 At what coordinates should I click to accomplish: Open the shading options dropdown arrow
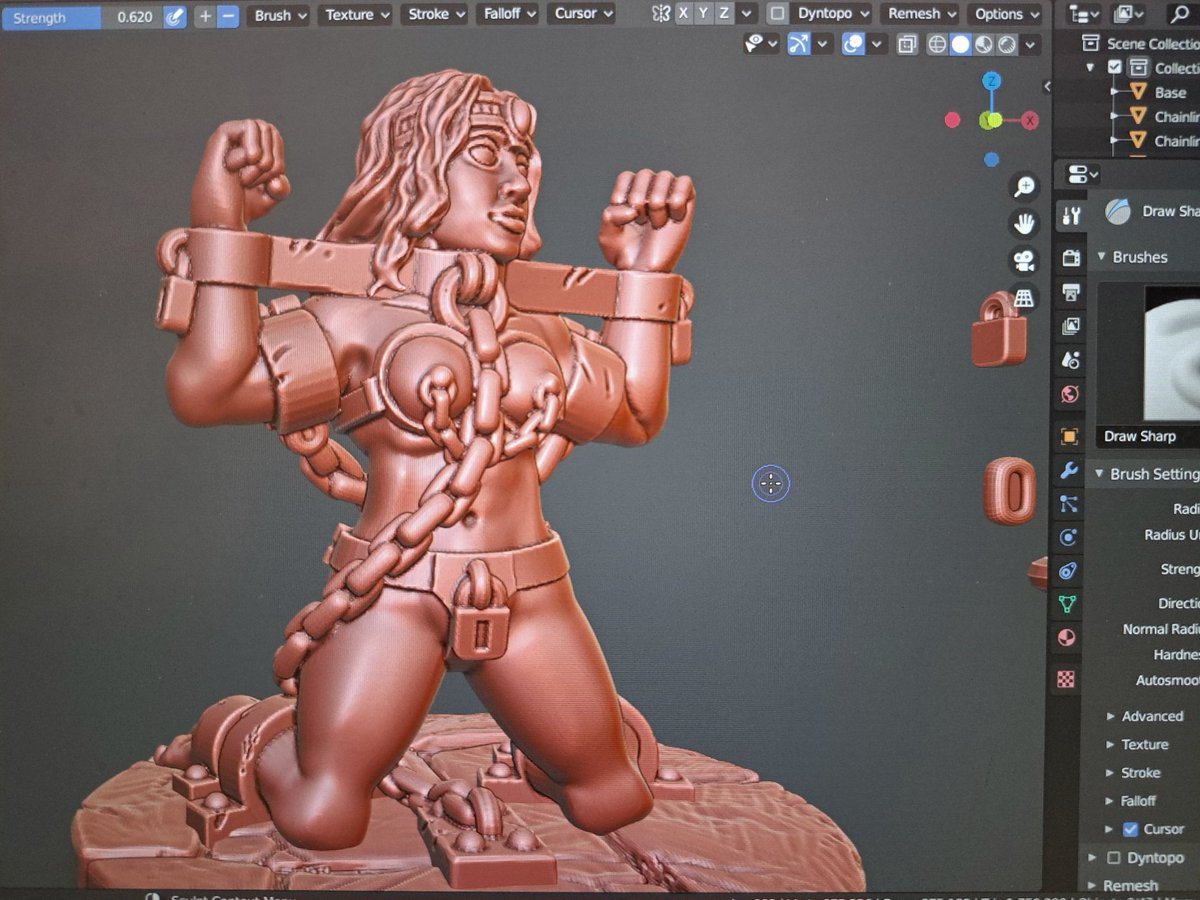pyautogui.click(x=1031, y=44)
